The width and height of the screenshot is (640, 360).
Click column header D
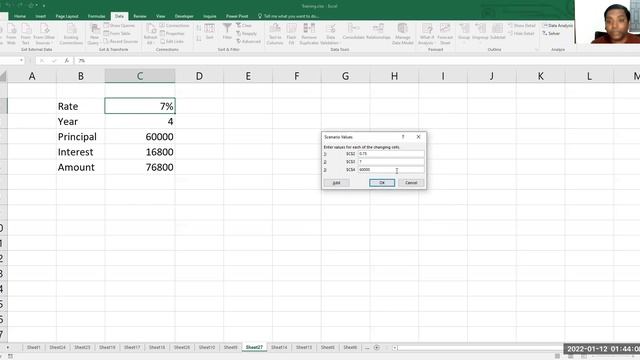point(199,76)
